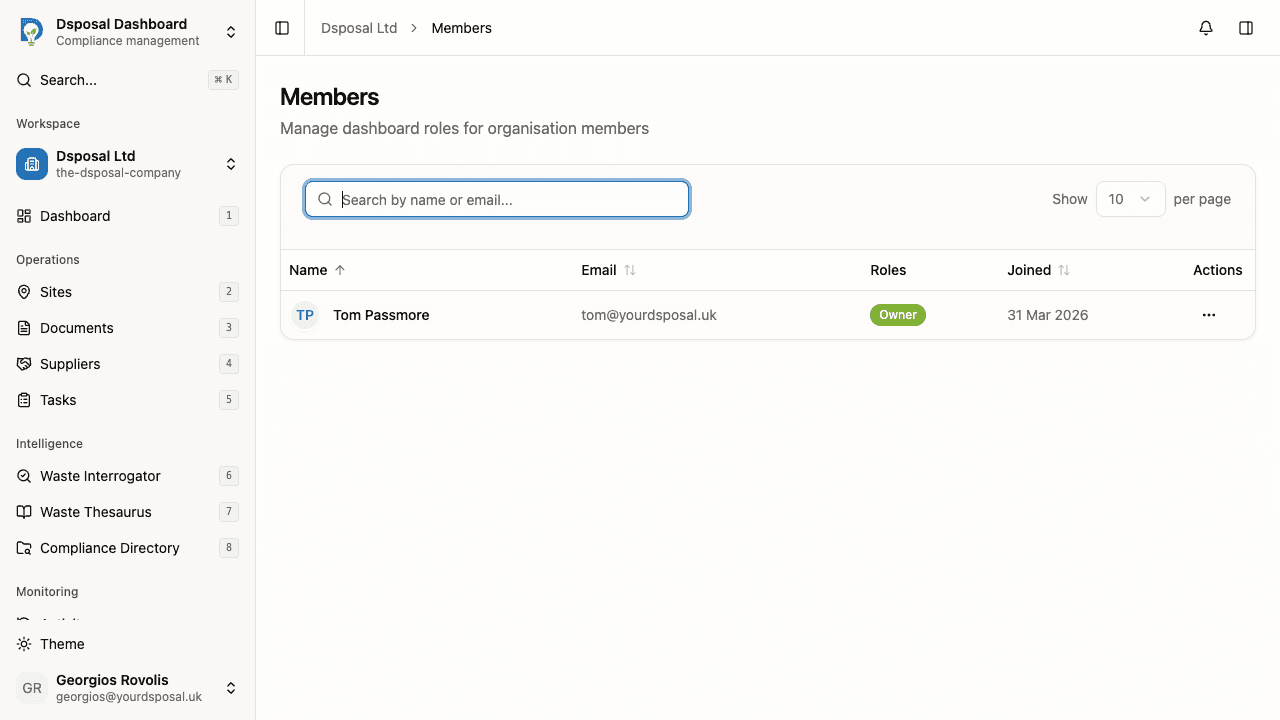Select Dsposal Ltd in the breadcrumb
1280x720 pixels.
click(359, 28)
